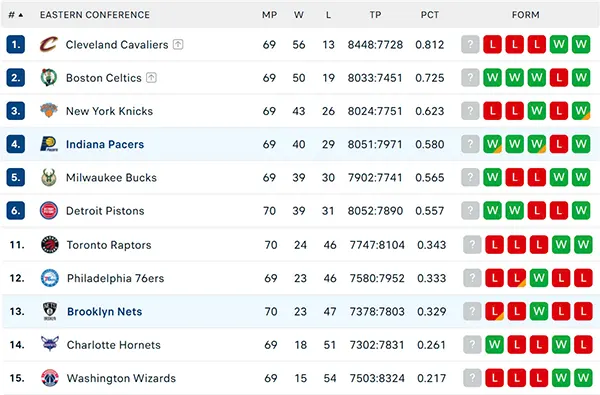Click the Toronto Raptors logo
600x395 pixels.
click(x=50, y=245)
